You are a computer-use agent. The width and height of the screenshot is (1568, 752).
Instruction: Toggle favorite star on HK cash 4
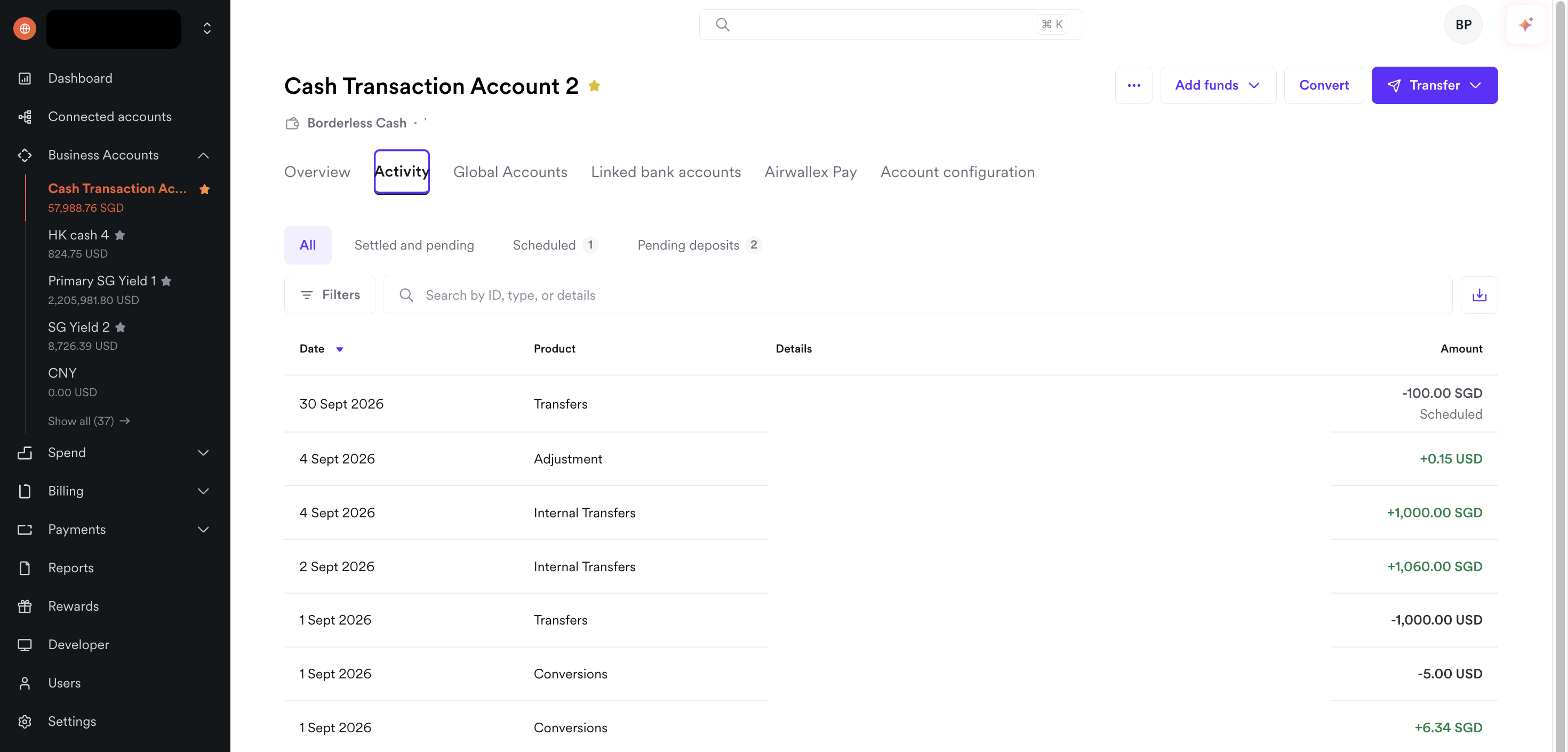120,235
